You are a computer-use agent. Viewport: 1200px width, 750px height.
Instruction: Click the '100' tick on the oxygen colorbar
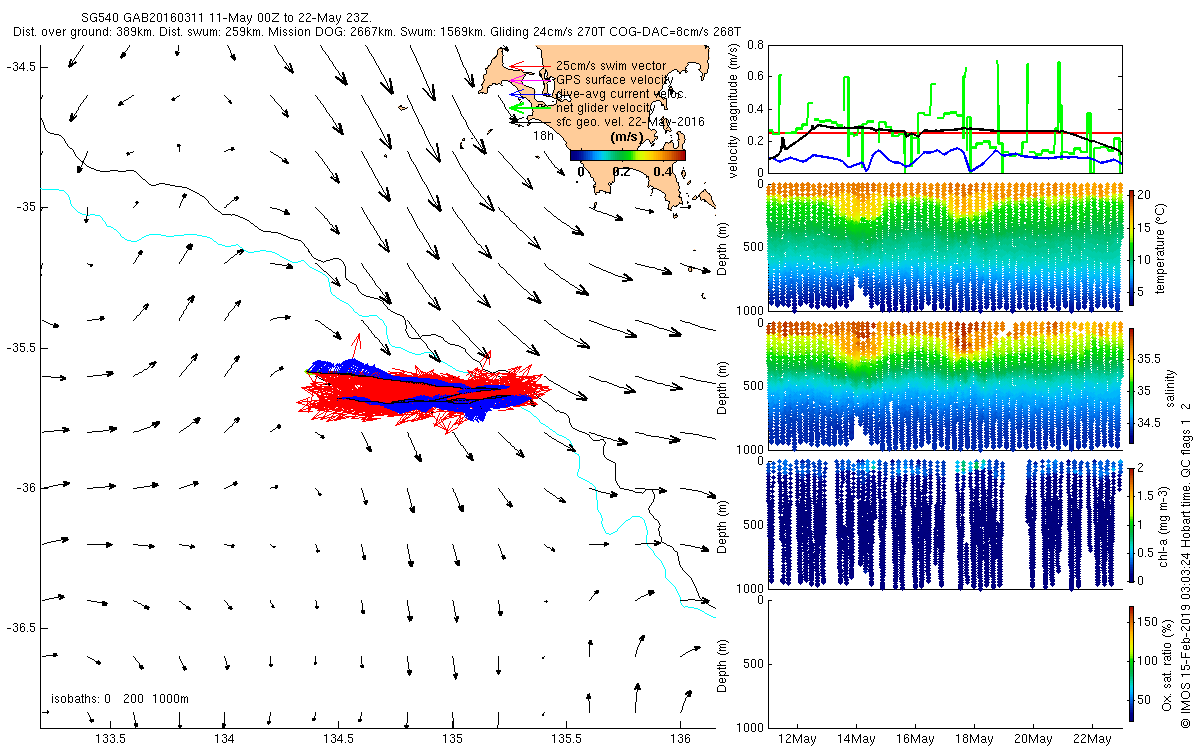pos(1149,660)
